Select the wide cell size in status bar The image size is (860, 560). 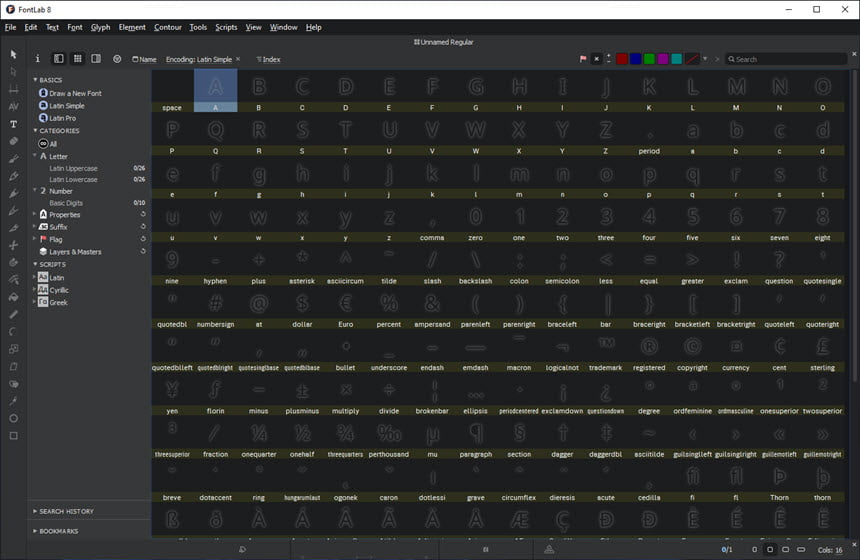(801, 550)
